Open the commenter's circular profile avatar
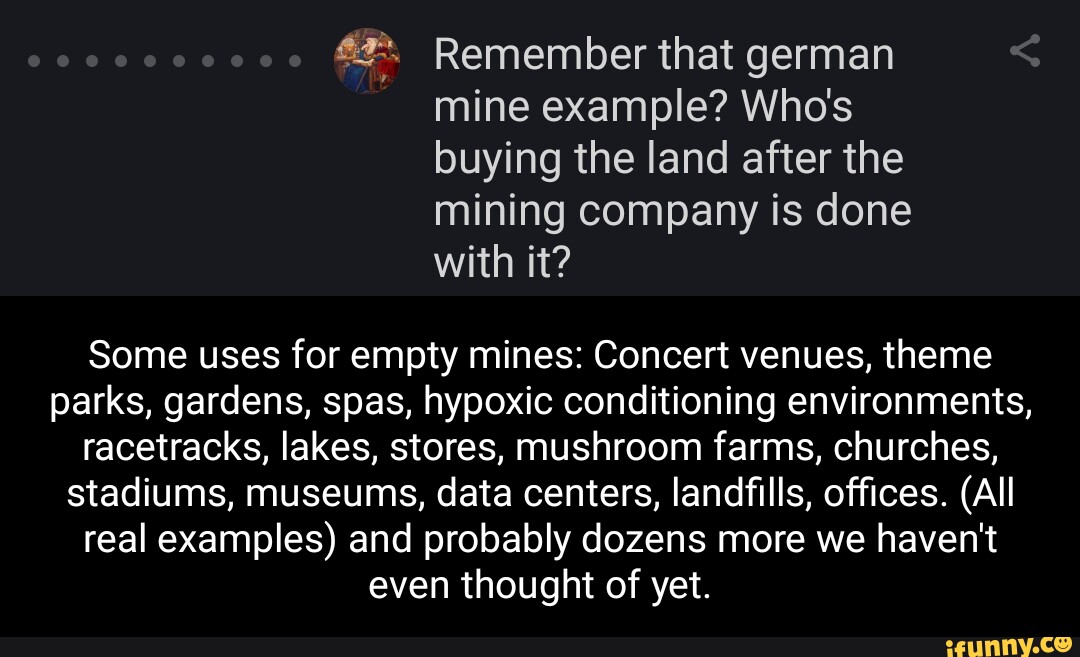The image size is (1080, 657). (366, 60)
